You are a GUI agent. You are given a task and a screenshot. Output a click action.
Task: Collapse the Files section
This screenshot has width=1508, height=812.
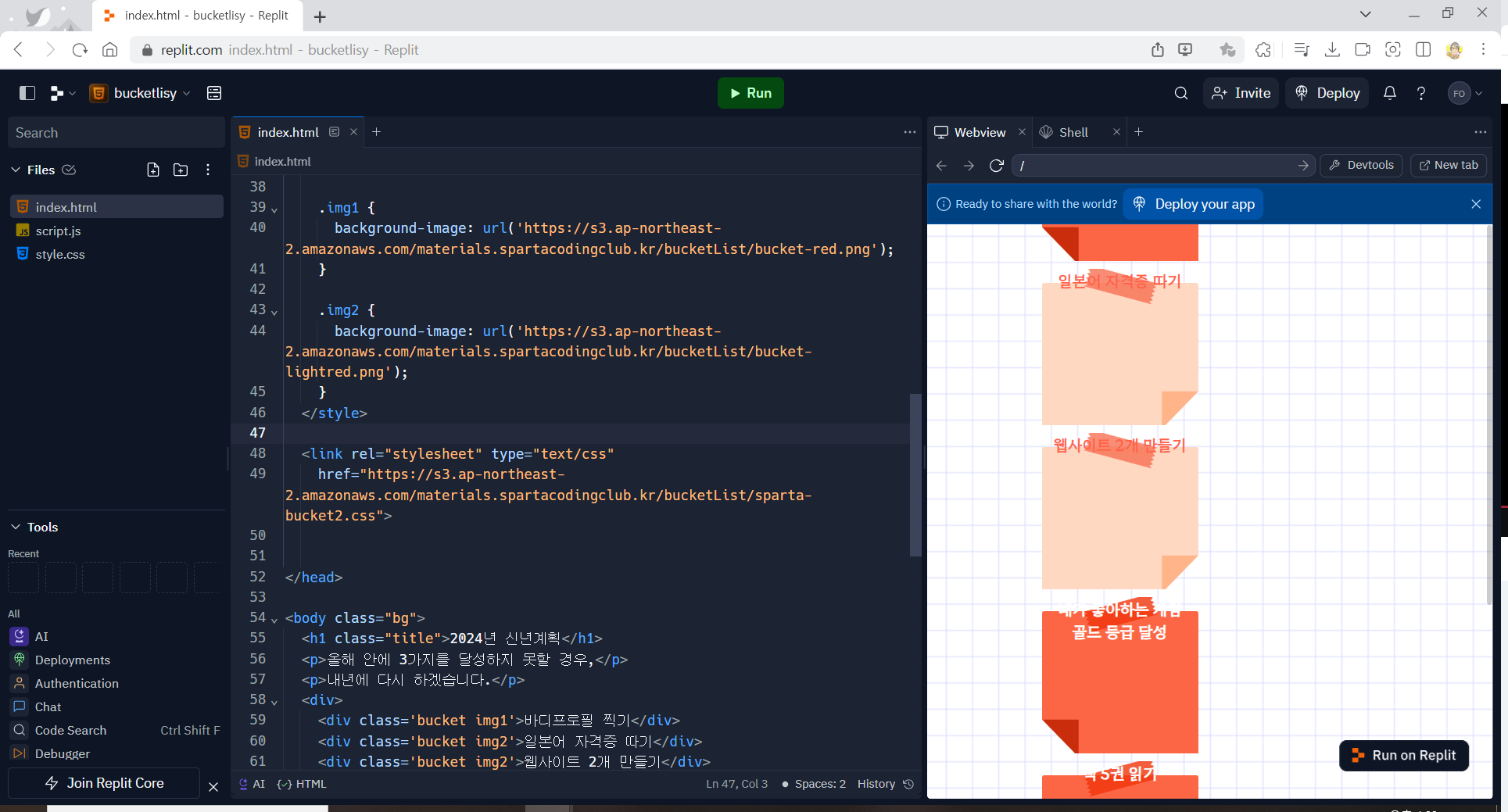click(x=16, y=170)
